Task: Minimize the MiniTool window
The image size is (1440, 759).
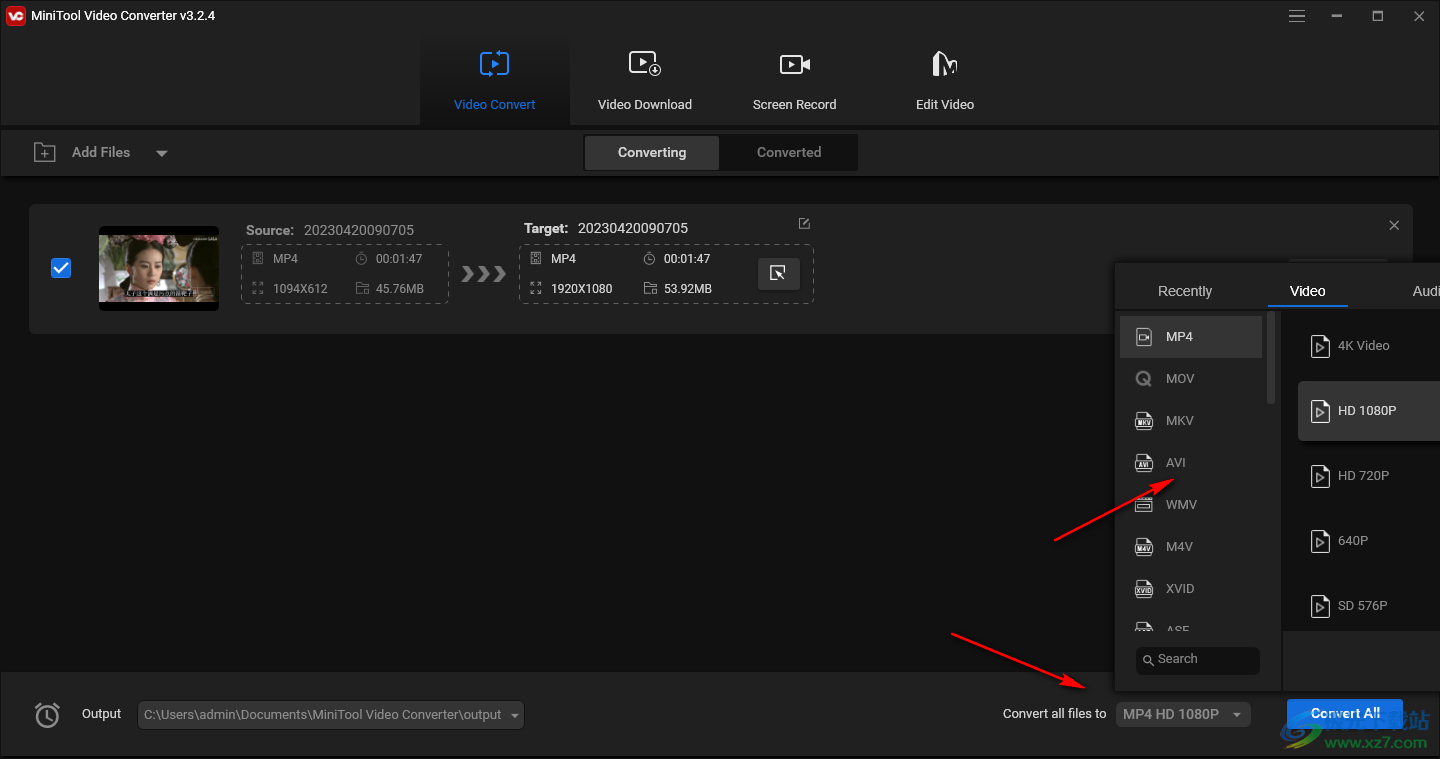Action: point(1338,16)
